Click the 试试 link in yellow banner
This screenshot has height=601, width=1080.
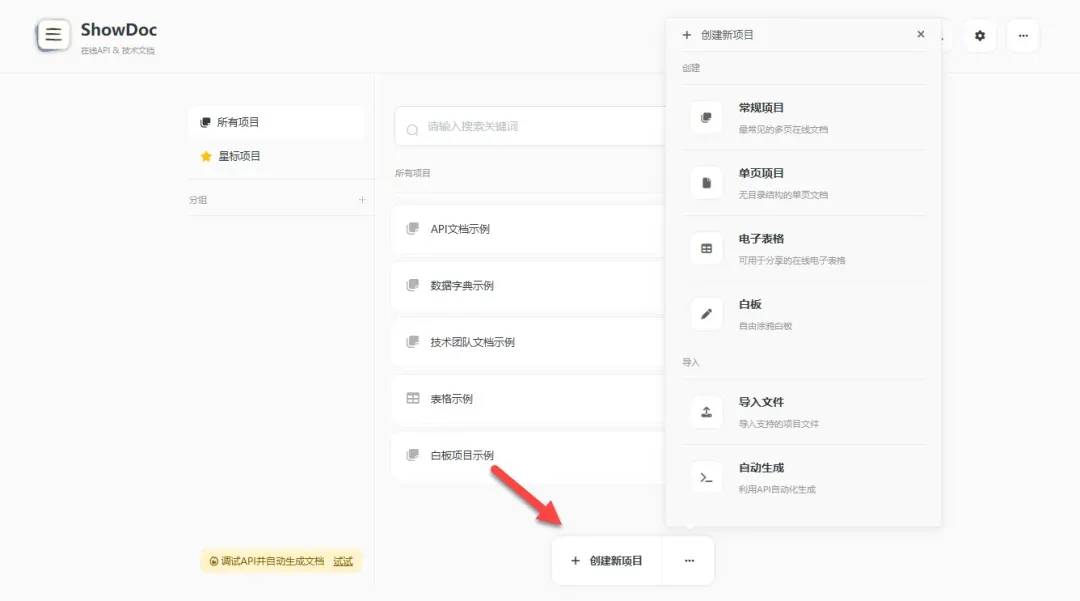coord(343,561)
